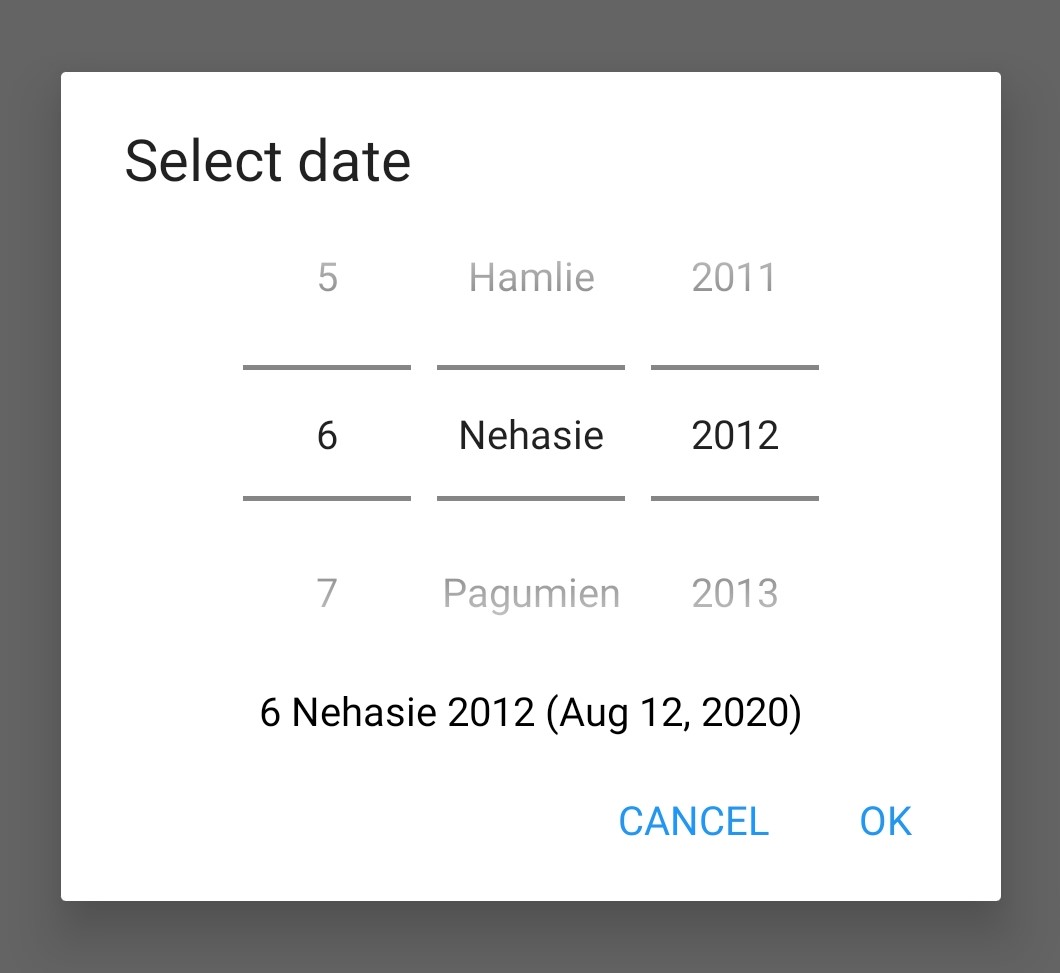This screenshot has width=1060, height=973.
Task: Choose the previous month Hamlie
Action: (531, 277)
